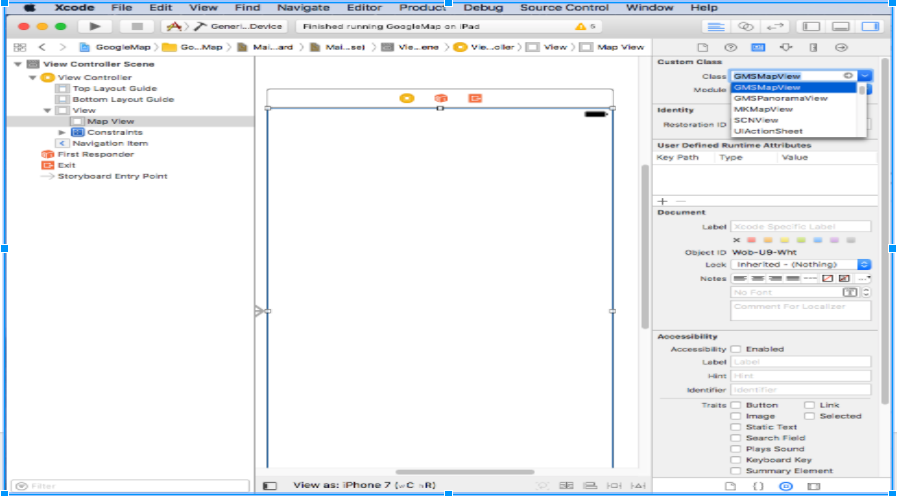Check the Image trait checkbox
This screenshot has width=897, height=496.
[x=736, y=416]
